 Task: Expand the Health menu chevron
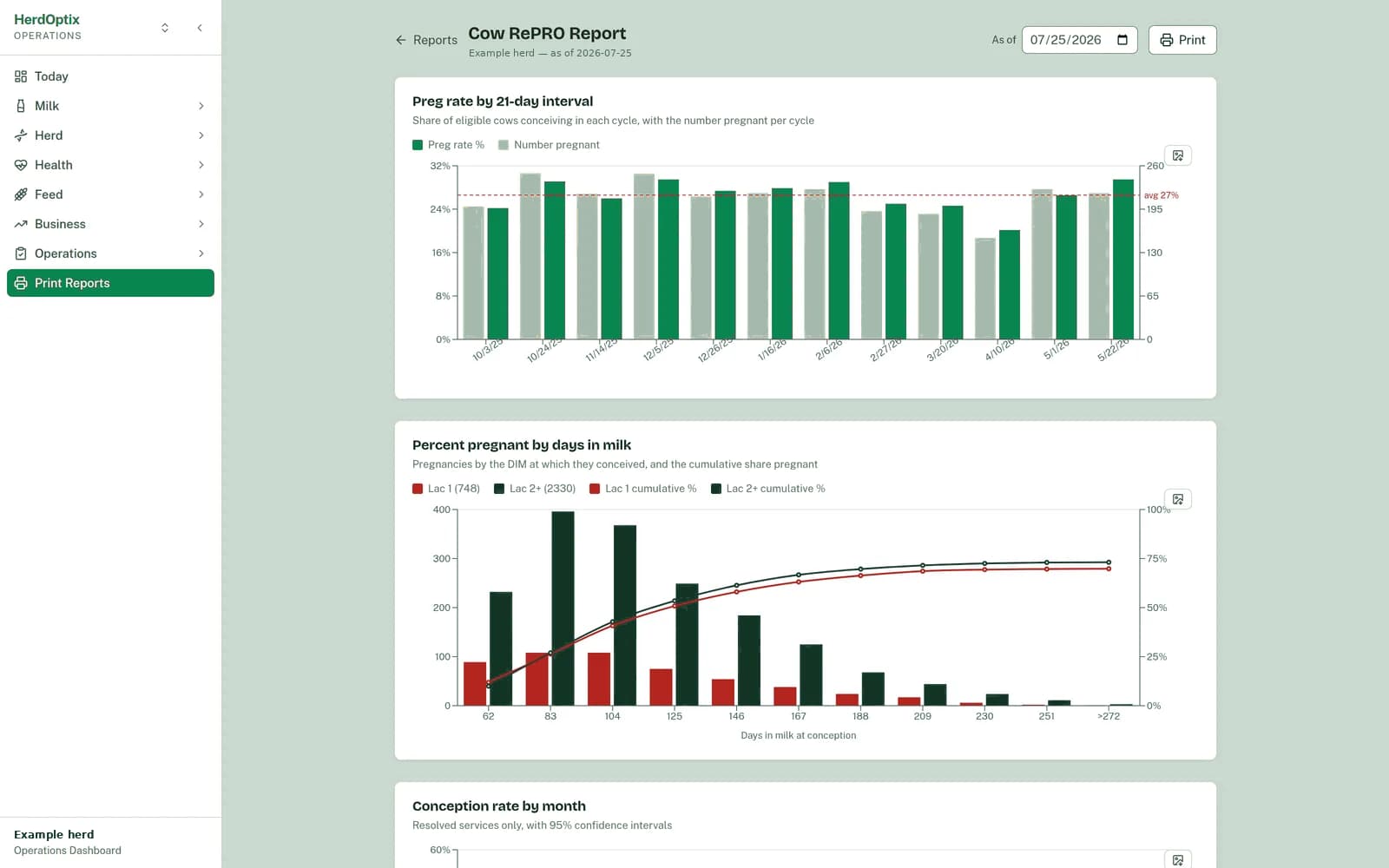pyautogui.click(x=201, y=165)
